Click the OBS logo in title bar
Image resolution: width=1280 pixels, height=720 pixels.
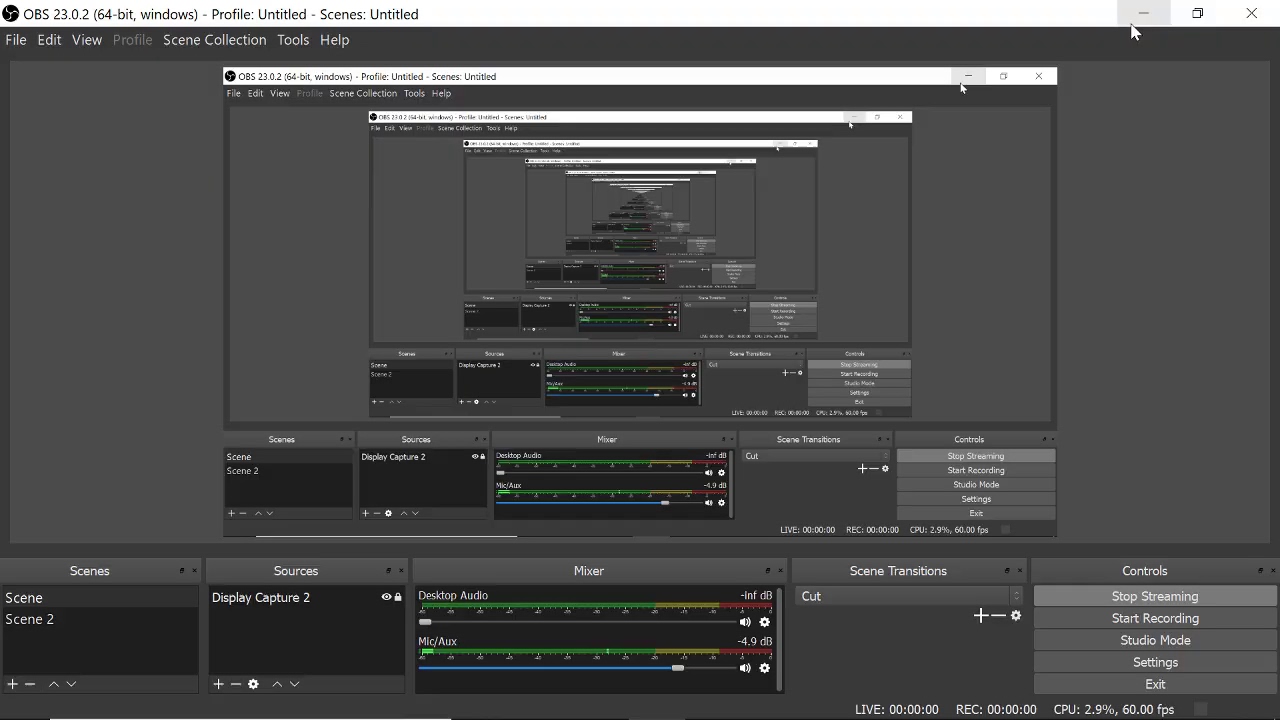tap(11, 14)
